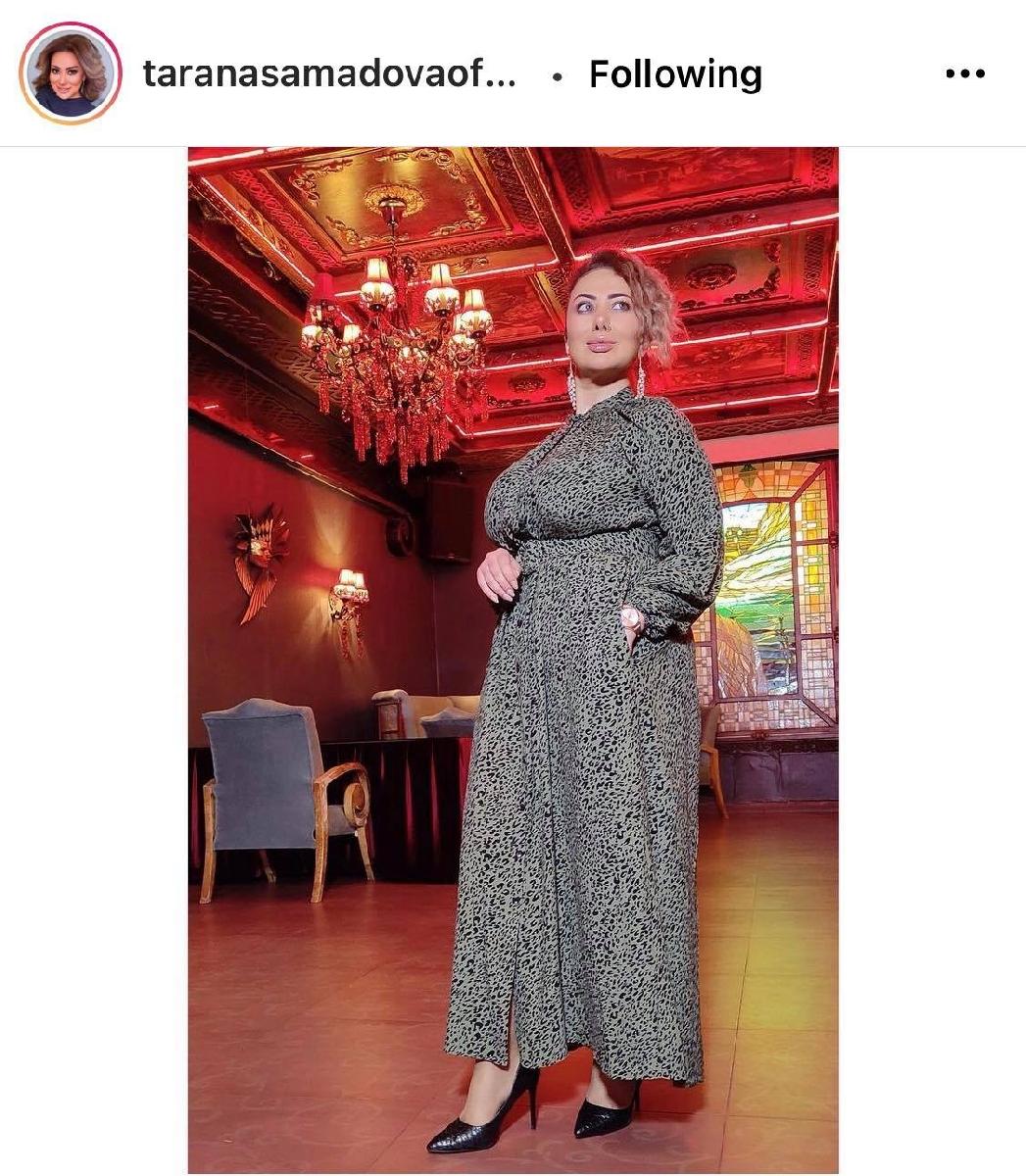Click the dot separator beside Following
This screenshot has height=1176, width=1026.
point(557,75)
